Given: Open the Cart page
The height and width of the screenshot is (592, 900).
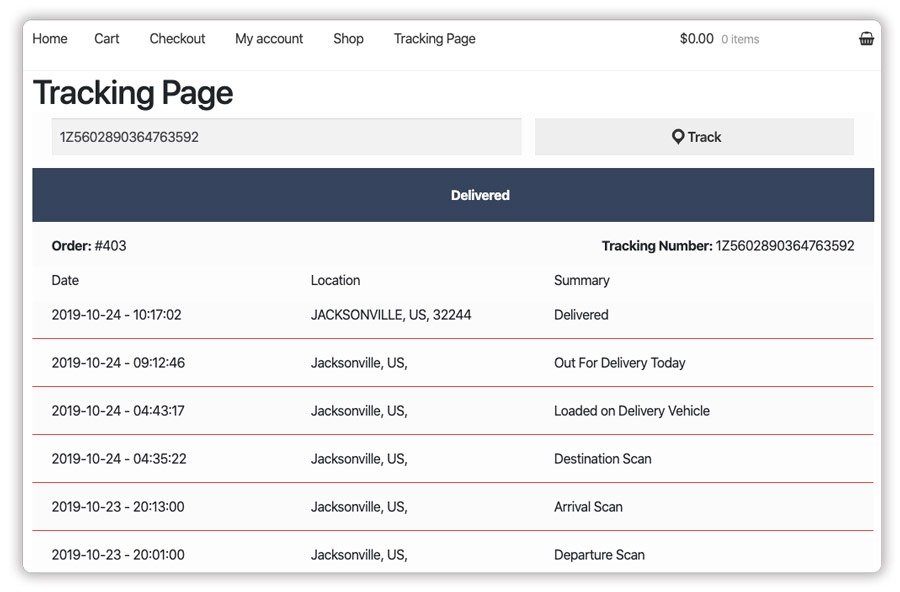Looking at the screenshot, I should click(107, 38).
